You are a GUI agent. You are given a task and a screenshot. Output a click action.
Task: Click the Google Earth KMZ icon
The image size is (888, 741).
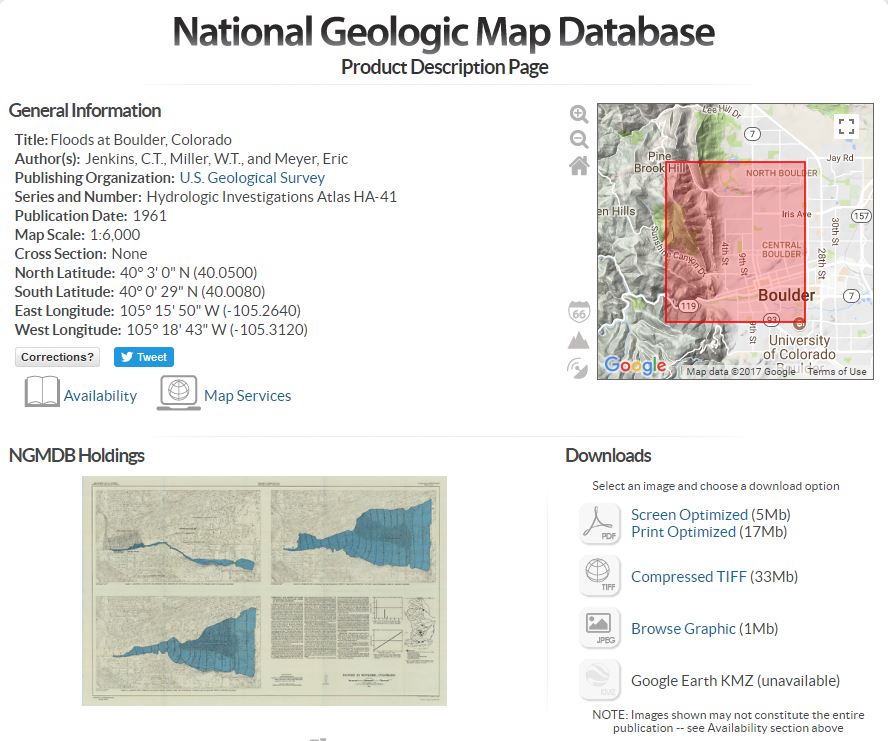coord(600,680)
